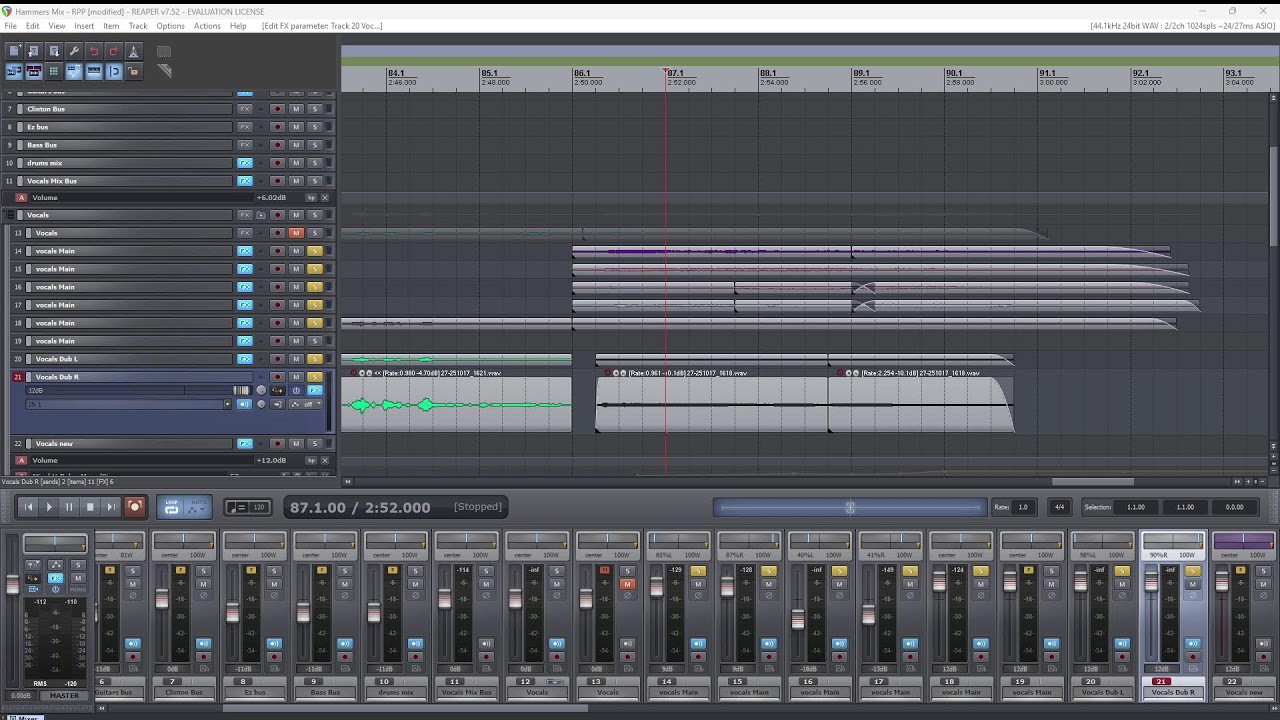Toggle FX bypass power on Vocals Dub R

point(296,390)
